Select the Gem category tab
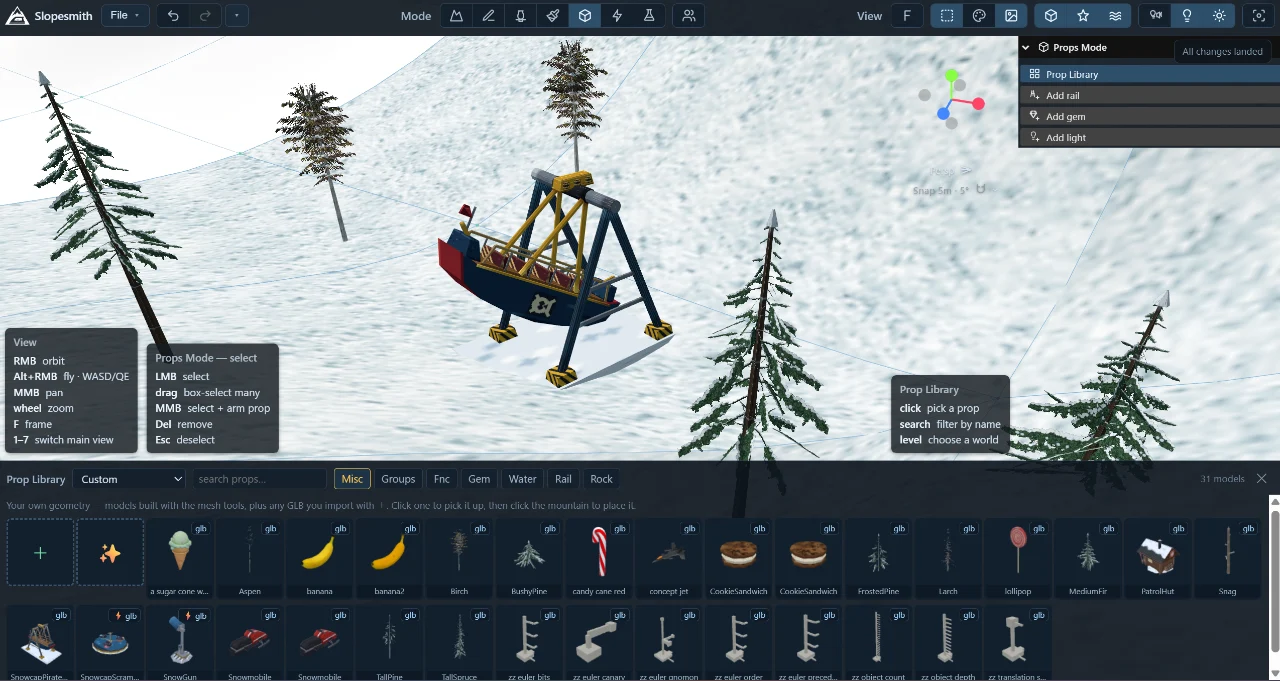The width and height of the screenshot is (1280, 681). (x=479, y=479)
